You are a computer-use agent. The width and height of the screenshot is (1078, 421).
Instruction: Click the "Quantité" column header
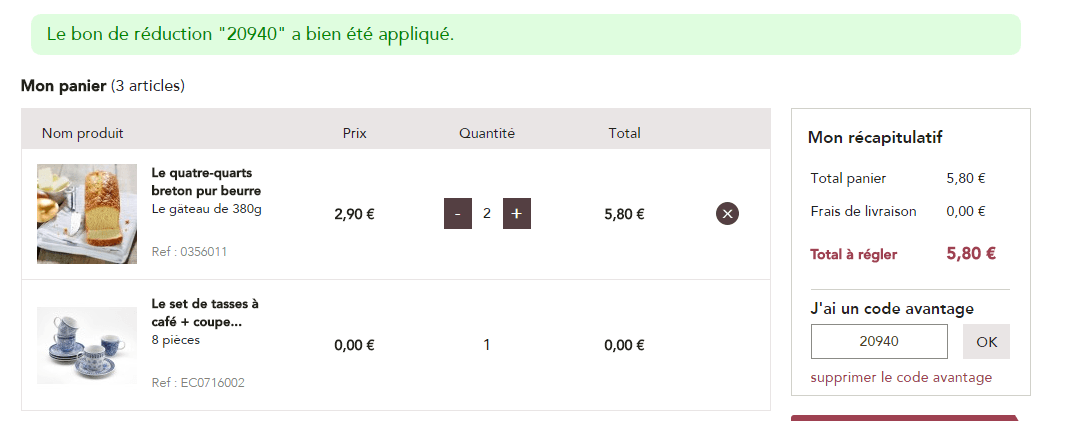coord(487,133)
